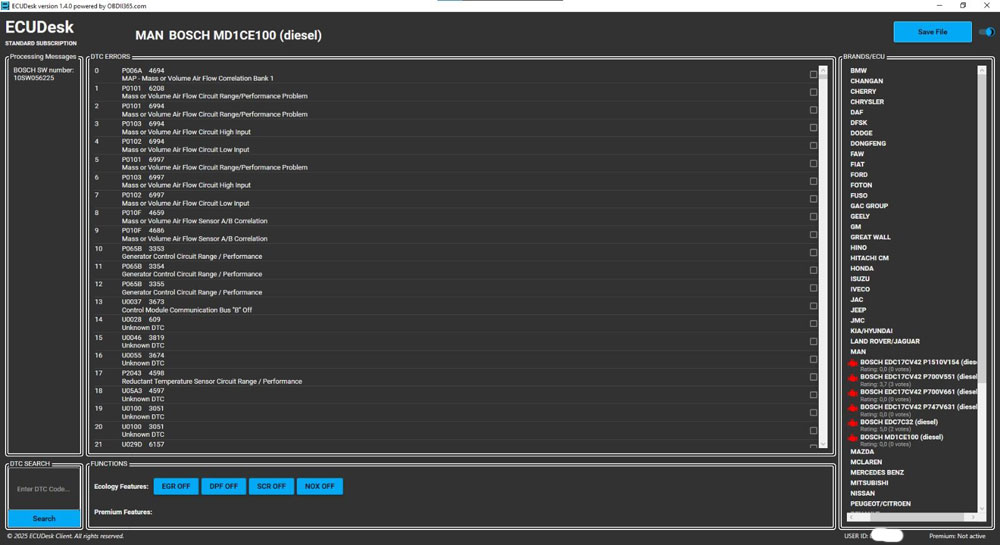Select checkbox for P0103 6994
Image resolution: width=1000 pixels, height=545 pixels.
(x=813, y=128)
